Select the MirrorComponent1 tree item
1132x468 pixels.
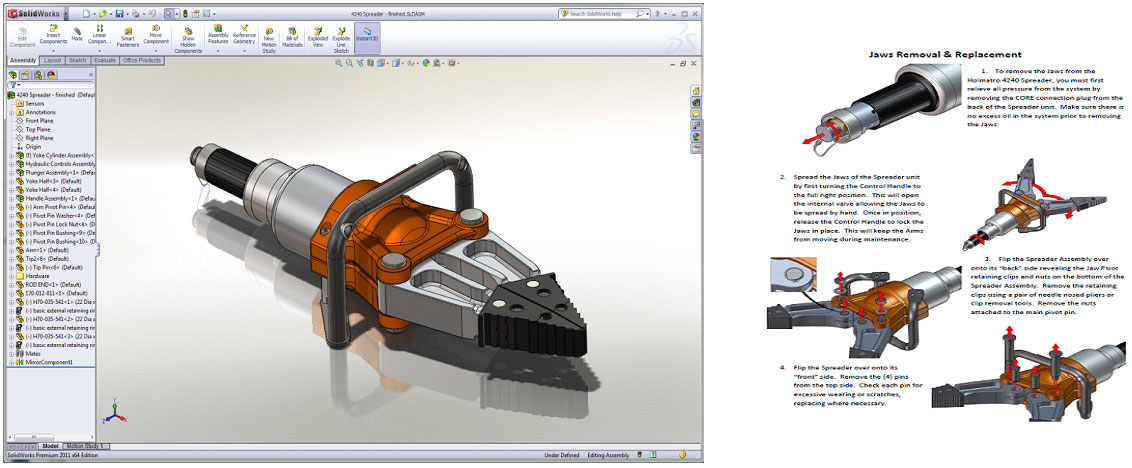(43, 363)
